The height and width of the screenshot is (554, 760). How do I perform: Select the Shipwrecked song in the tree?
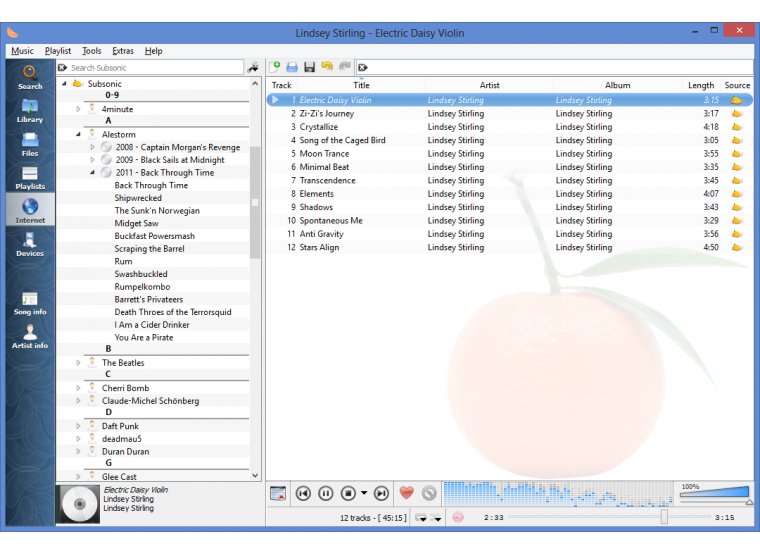tap(138, 198)
